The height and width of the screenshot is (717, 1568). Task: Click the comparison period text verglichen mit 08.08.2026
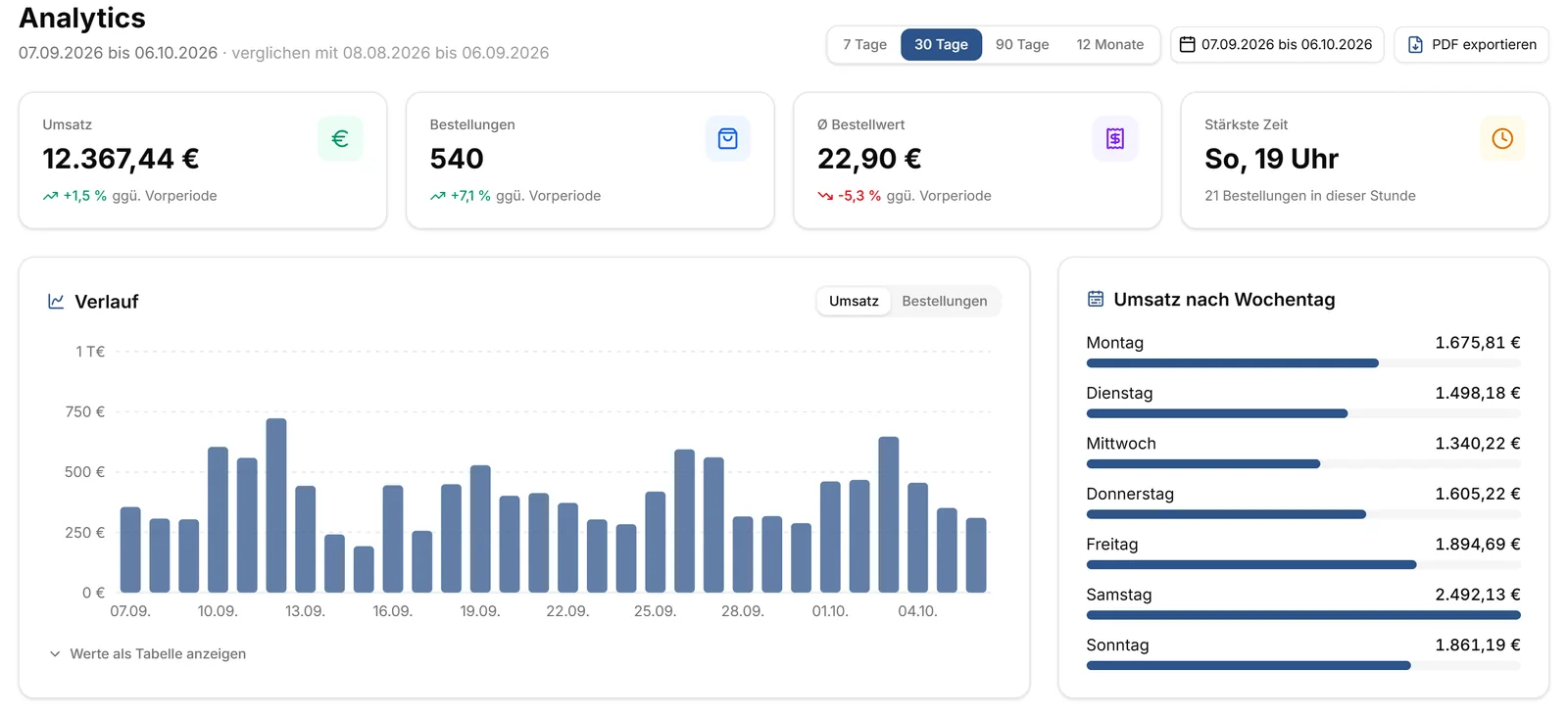coord(329,53)
